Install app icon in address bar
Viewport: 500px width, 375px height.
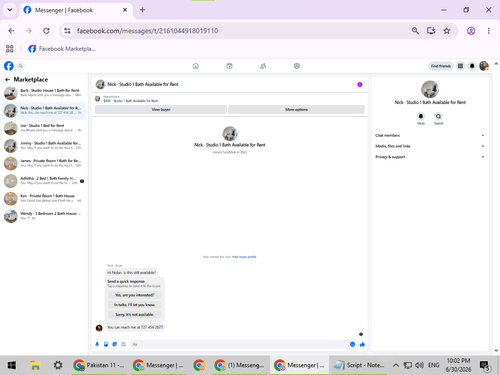tap(431, 31)
